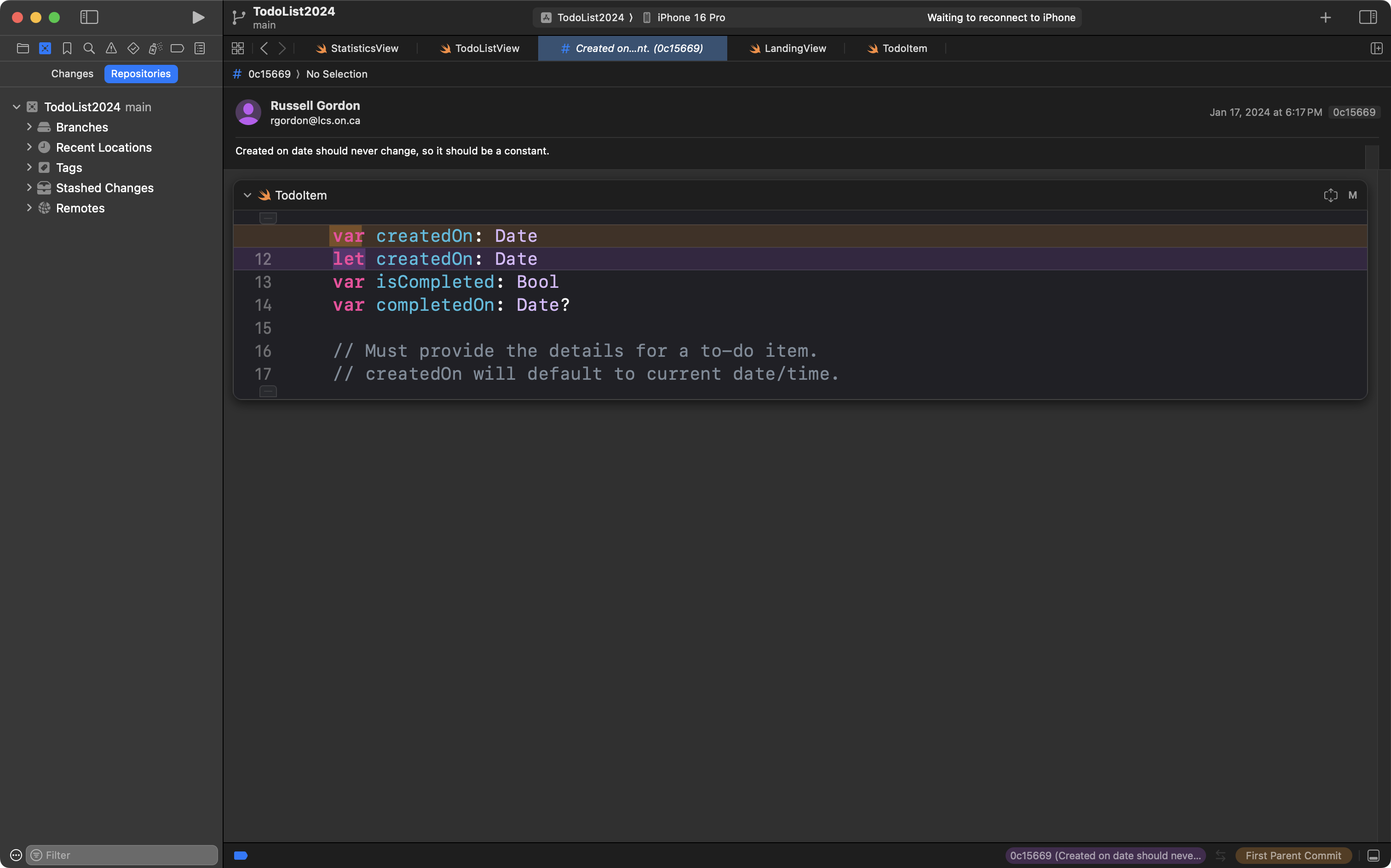Click the add editor split icon

tap(1376, 48)
